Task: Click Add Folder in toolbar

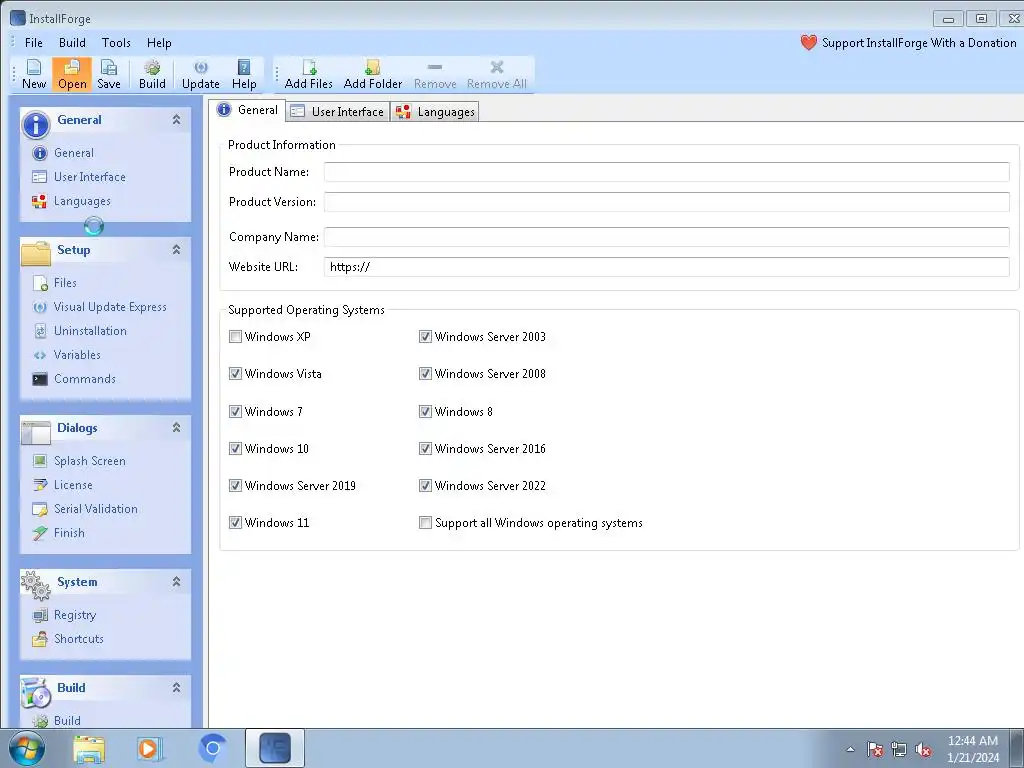Action: pyautogui.click(x=372, y=74)
